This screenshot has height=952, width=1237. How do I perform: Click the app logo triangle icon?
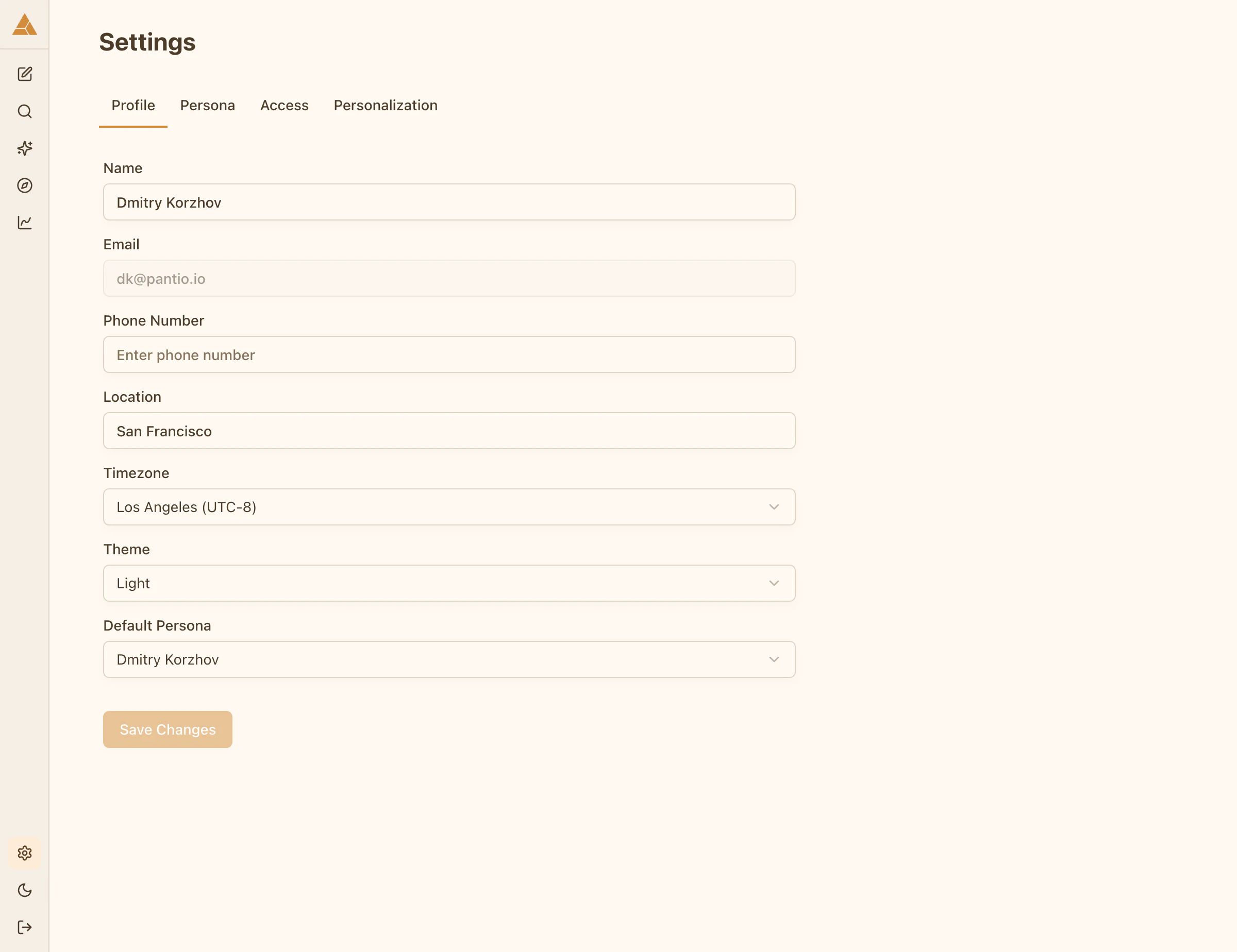(x=25, y=25)
